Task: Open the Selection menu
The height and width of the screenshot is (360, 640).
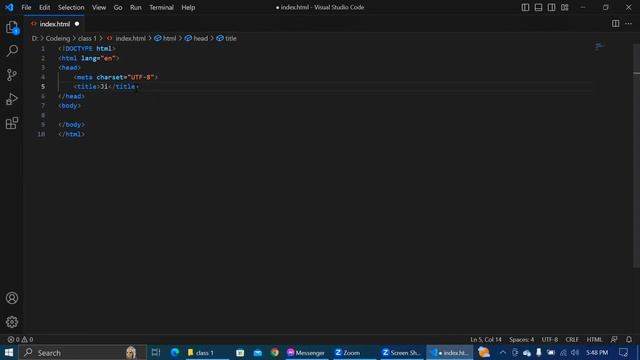Action: click(71, 7)
